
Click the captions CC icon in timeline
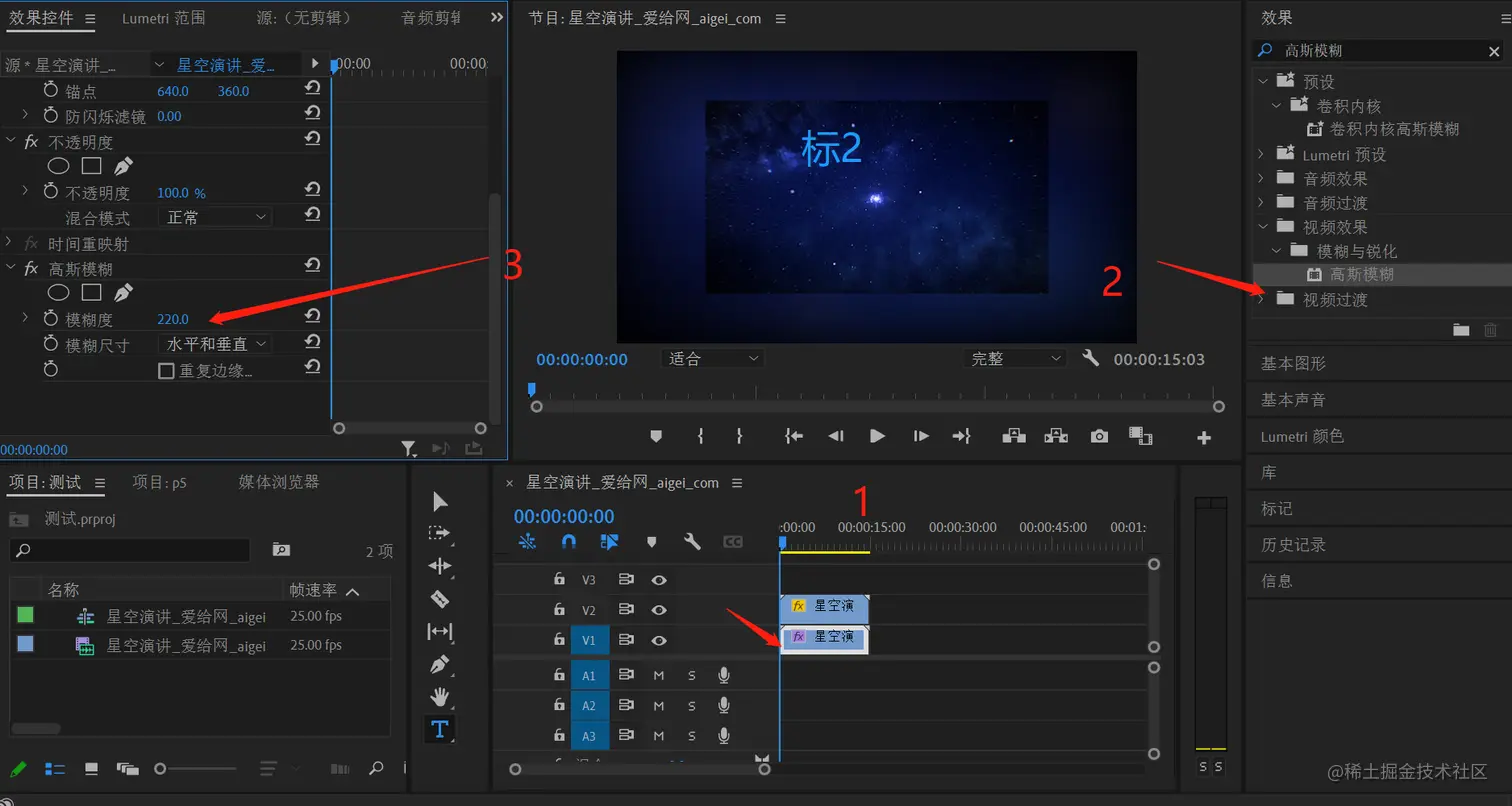tap(733, 541)
